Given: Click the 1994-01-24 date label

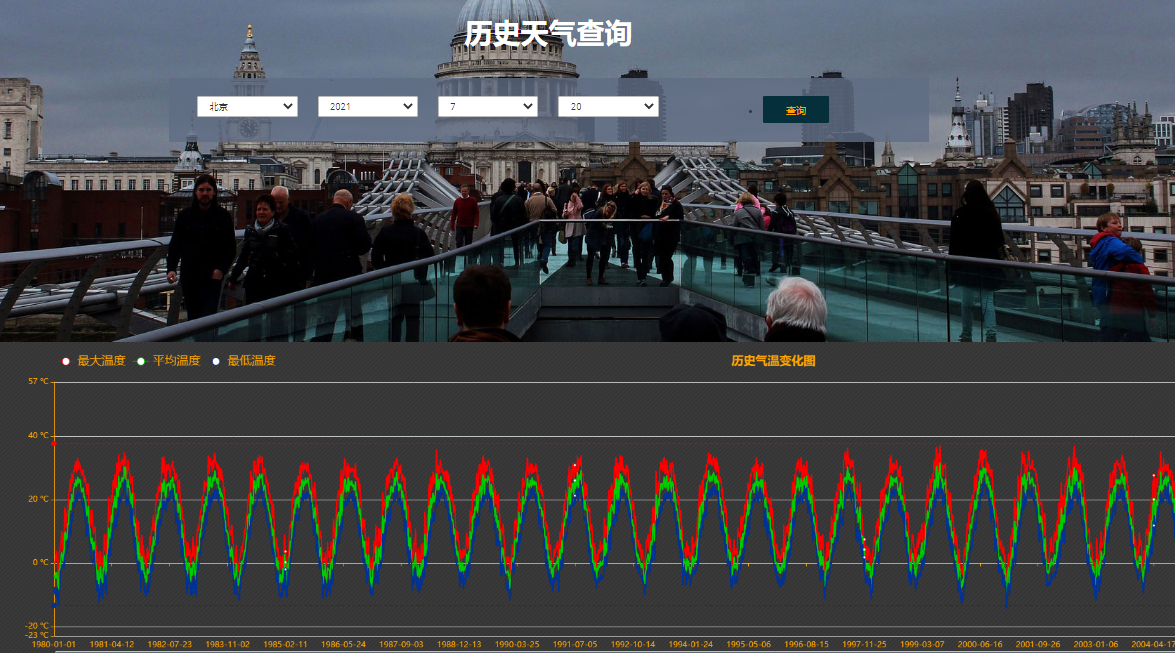Looking at the screenshot, I should (691, 644).
